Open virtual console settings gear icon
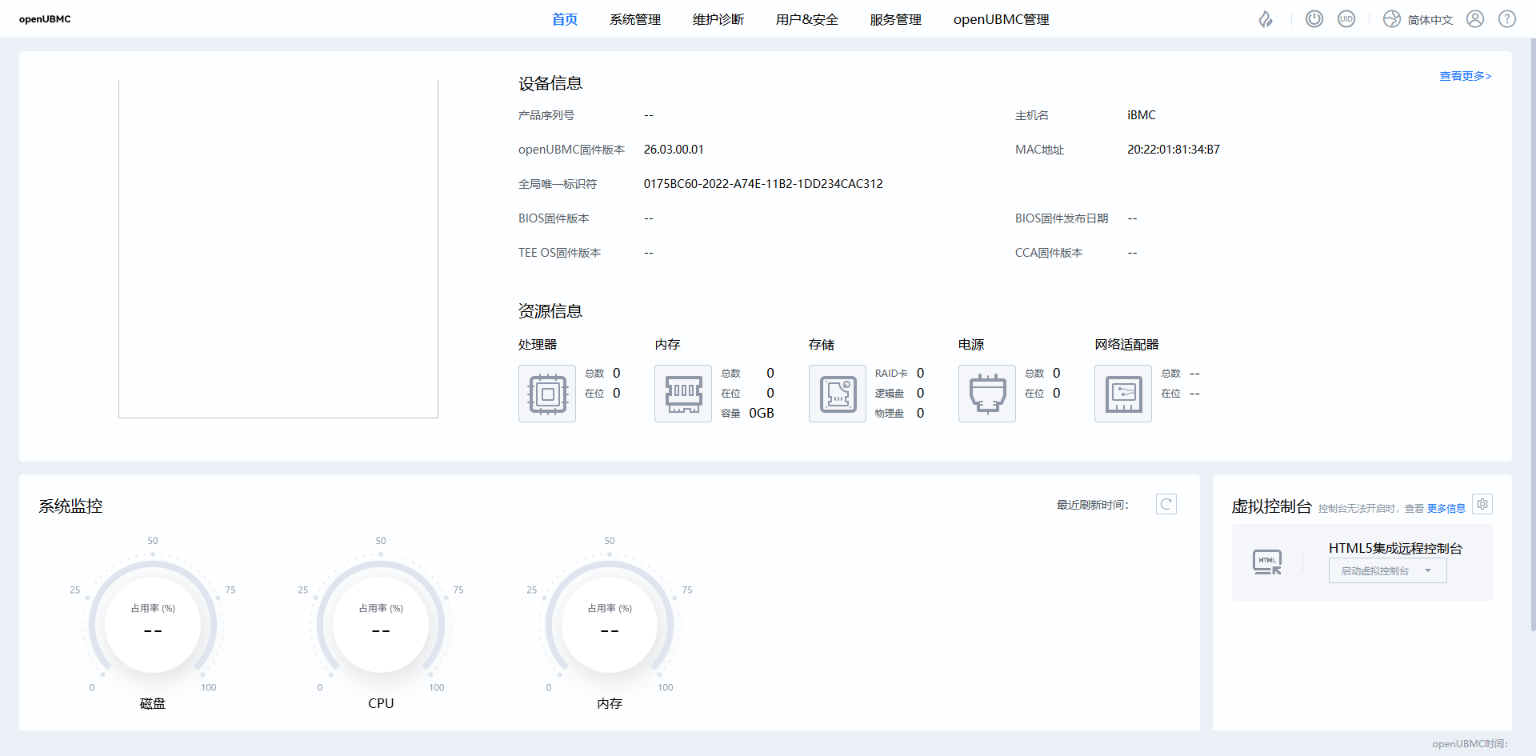 tap(1482, 504)
